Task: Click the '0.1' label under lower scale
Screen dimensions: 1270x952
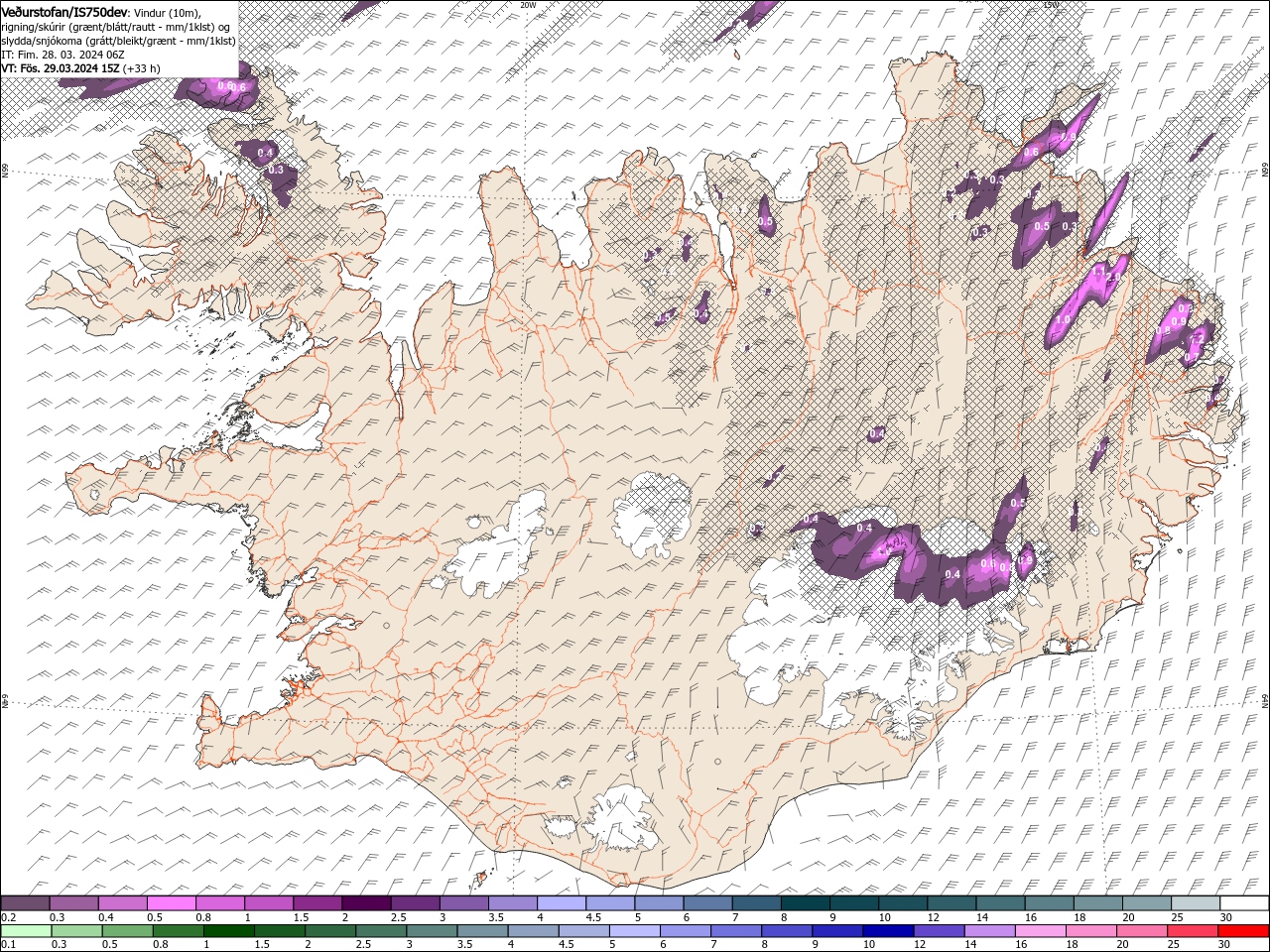Action: (8, 945)
